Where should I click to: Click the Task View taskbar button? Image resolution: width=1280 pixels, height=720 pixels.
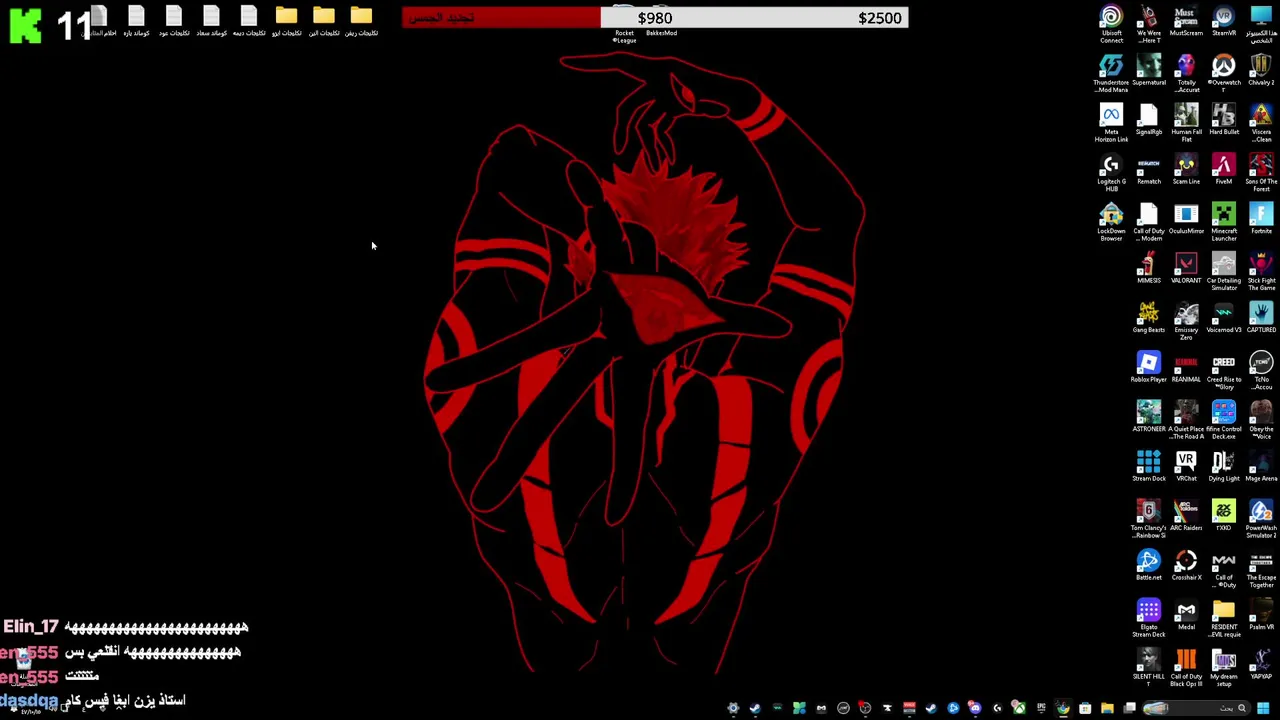pyautogui.click(x=1130, y=708)
